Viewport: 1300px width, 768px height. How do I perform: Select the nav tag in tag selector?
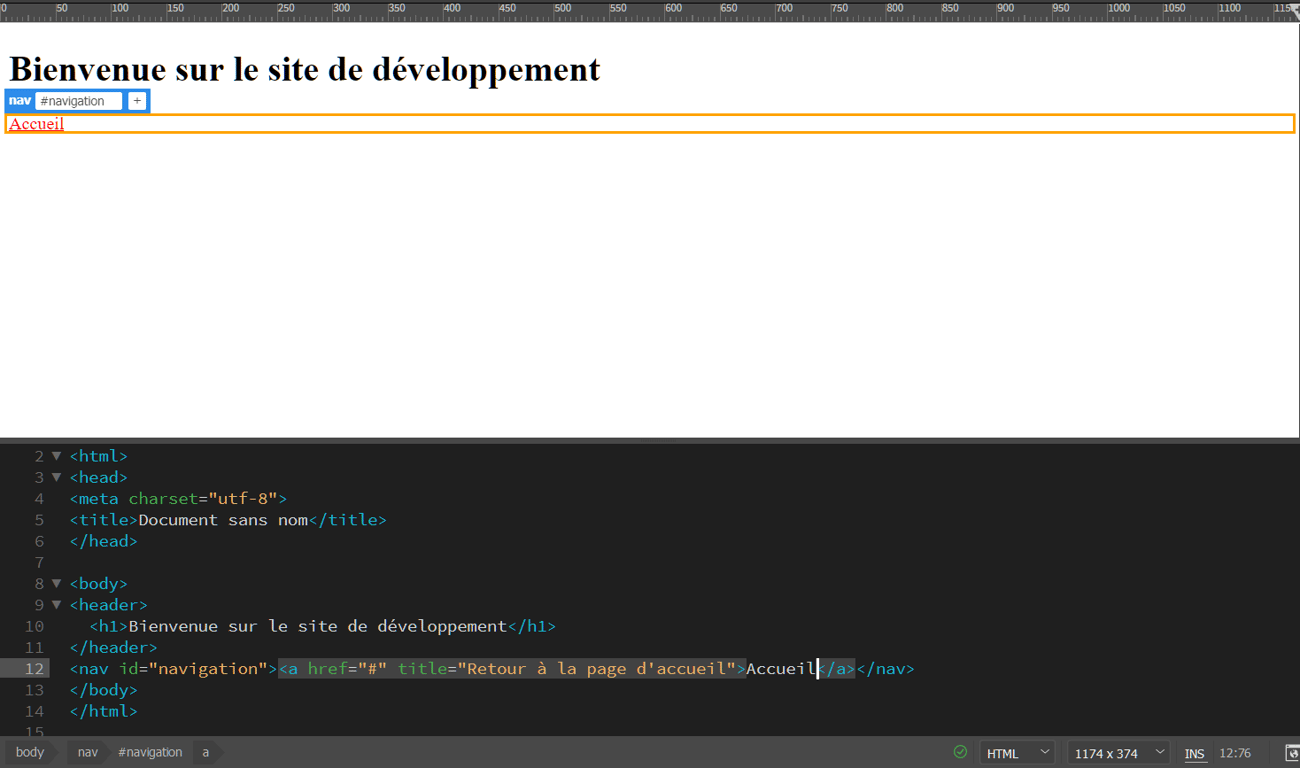pos(88,752)
